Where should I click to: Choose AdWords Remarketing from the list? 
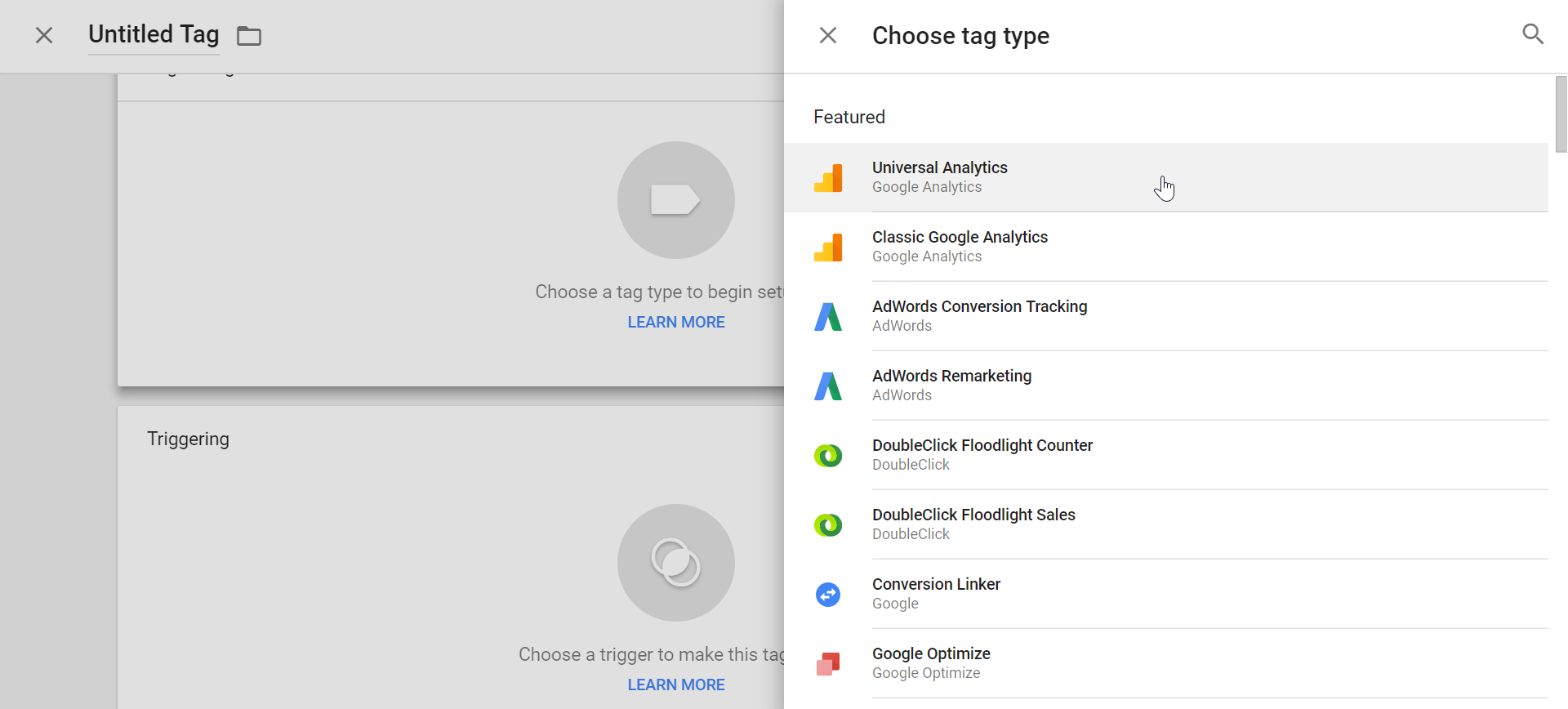pos(951,377)
